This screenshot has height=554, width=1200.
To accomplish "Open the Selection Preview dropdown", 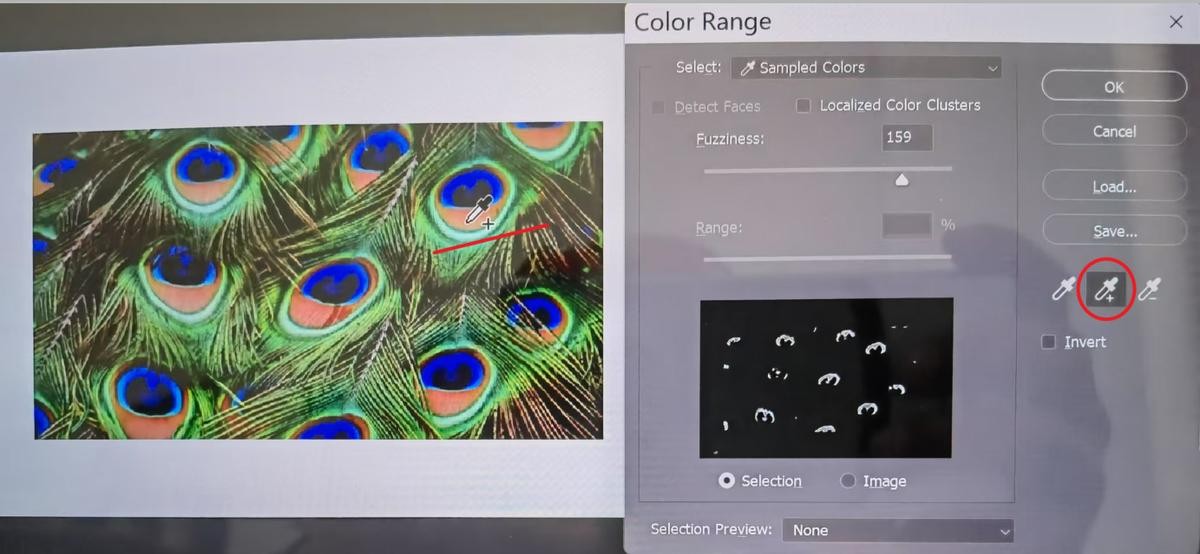I will pyautogui.click(x=897, y=530).
